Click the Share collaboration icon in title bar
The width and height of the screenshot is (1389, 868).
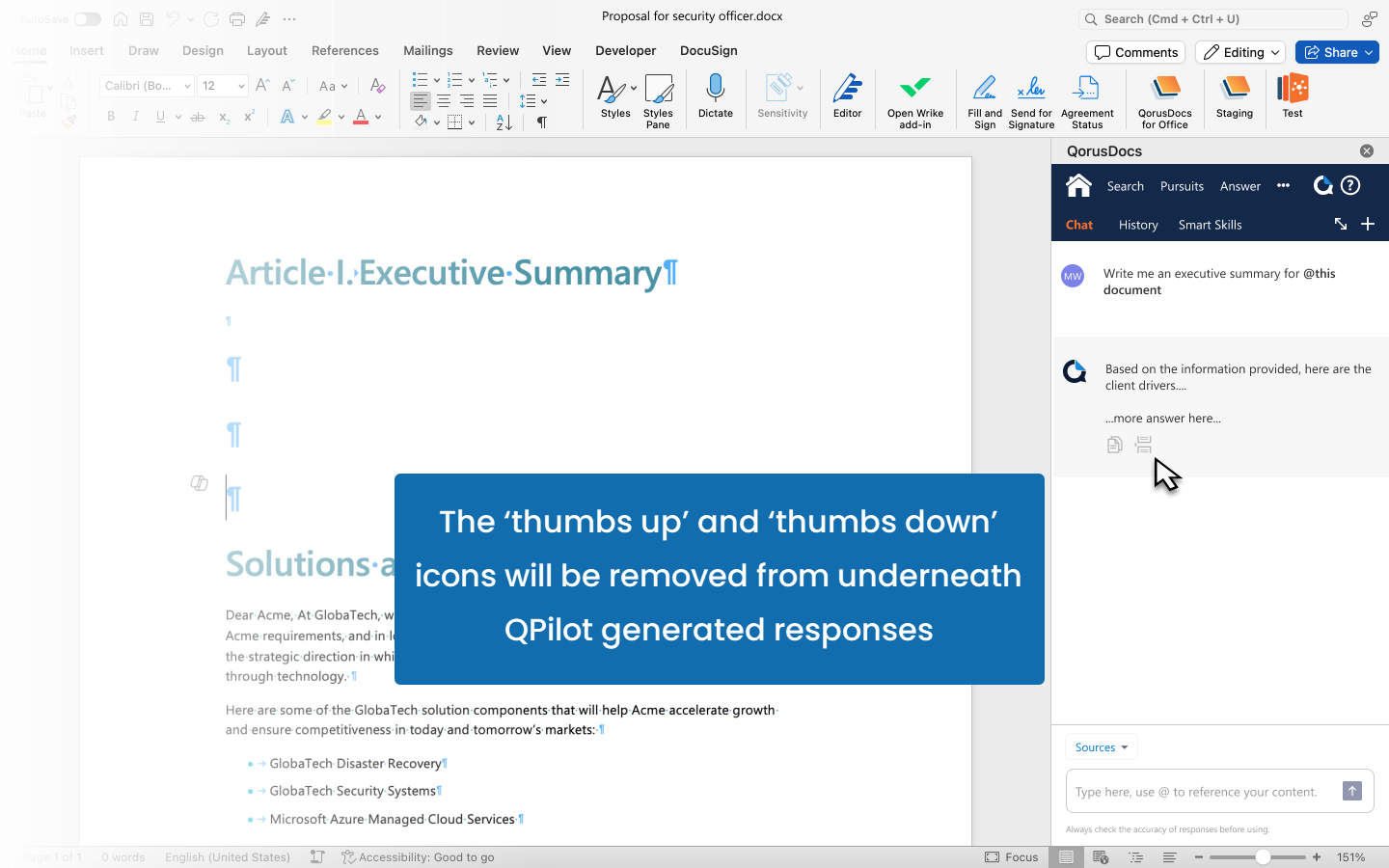tap(1370, 18)
